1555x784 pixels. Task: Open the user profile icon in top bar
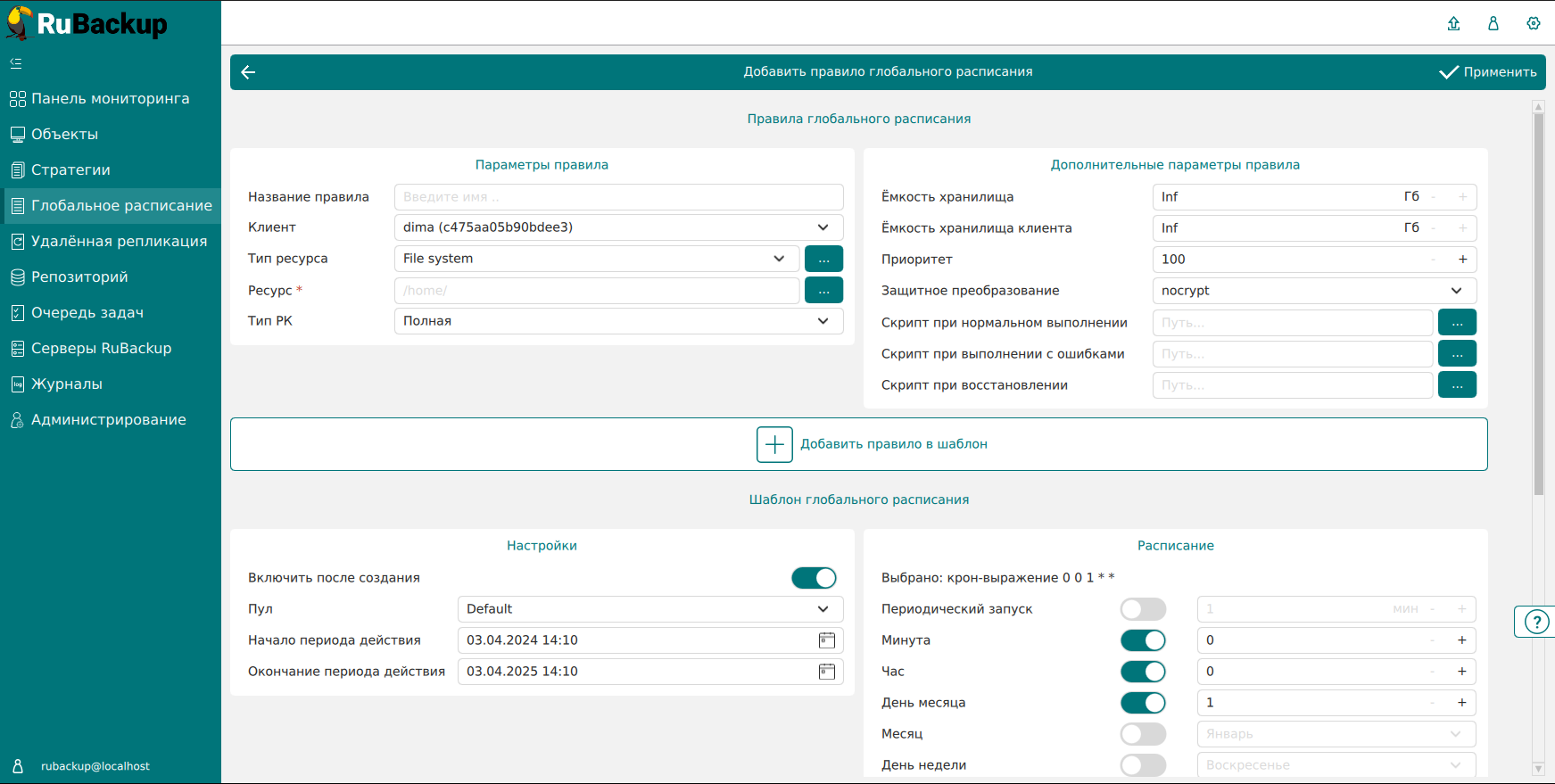point(1493,23)
